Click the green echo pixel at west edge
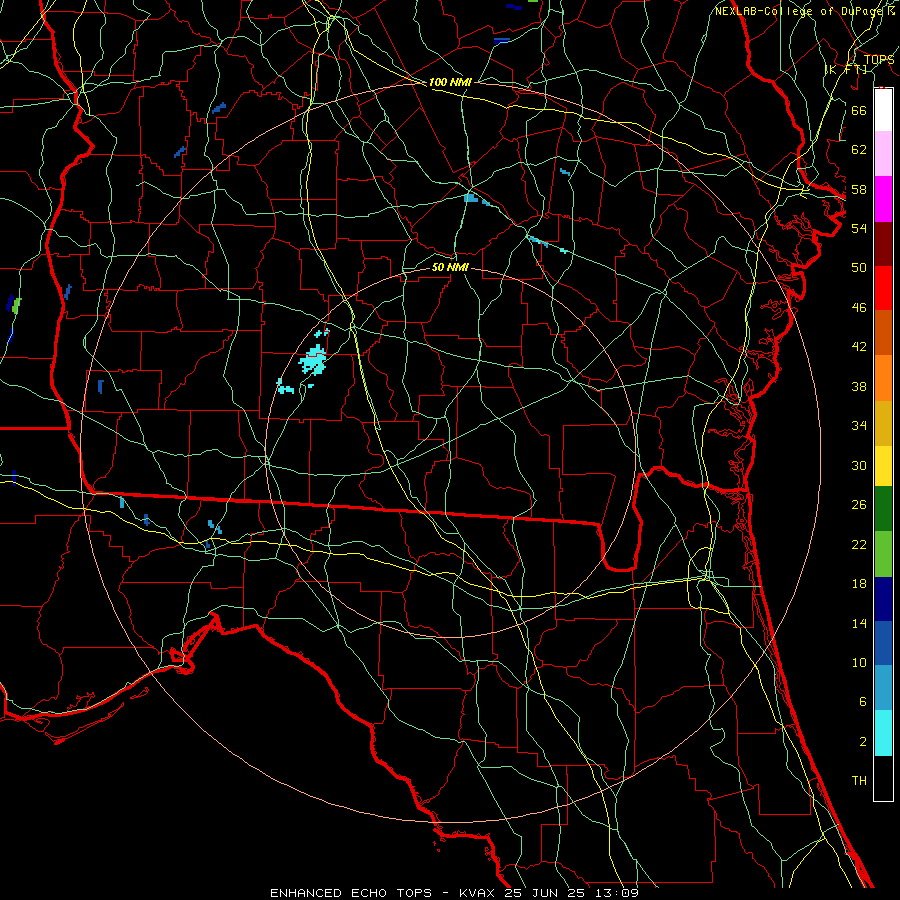 tap(16, 305)
